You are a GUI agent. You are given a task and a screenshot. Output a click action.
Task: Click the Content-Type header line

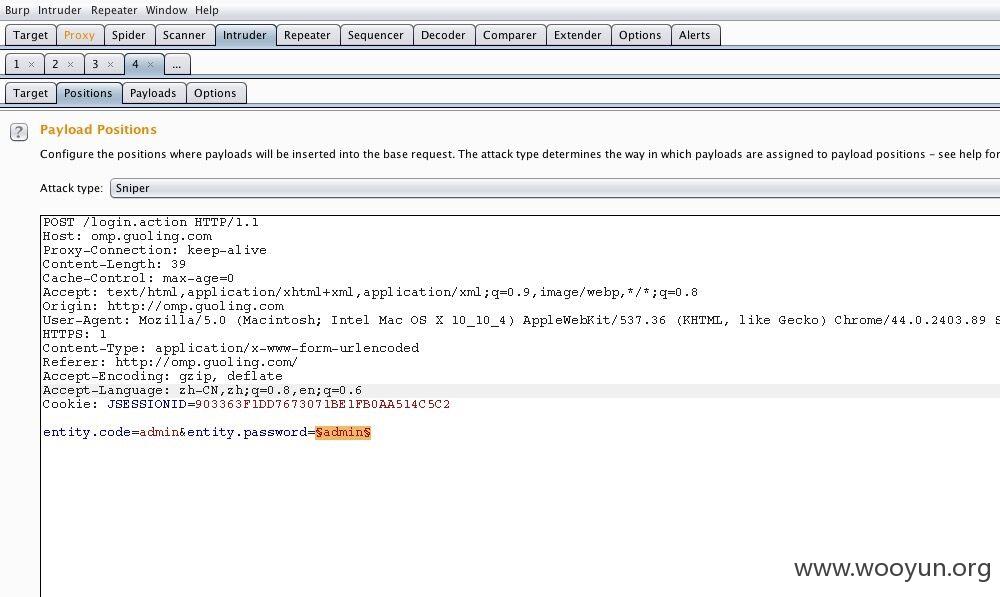[x=231, y=348]
